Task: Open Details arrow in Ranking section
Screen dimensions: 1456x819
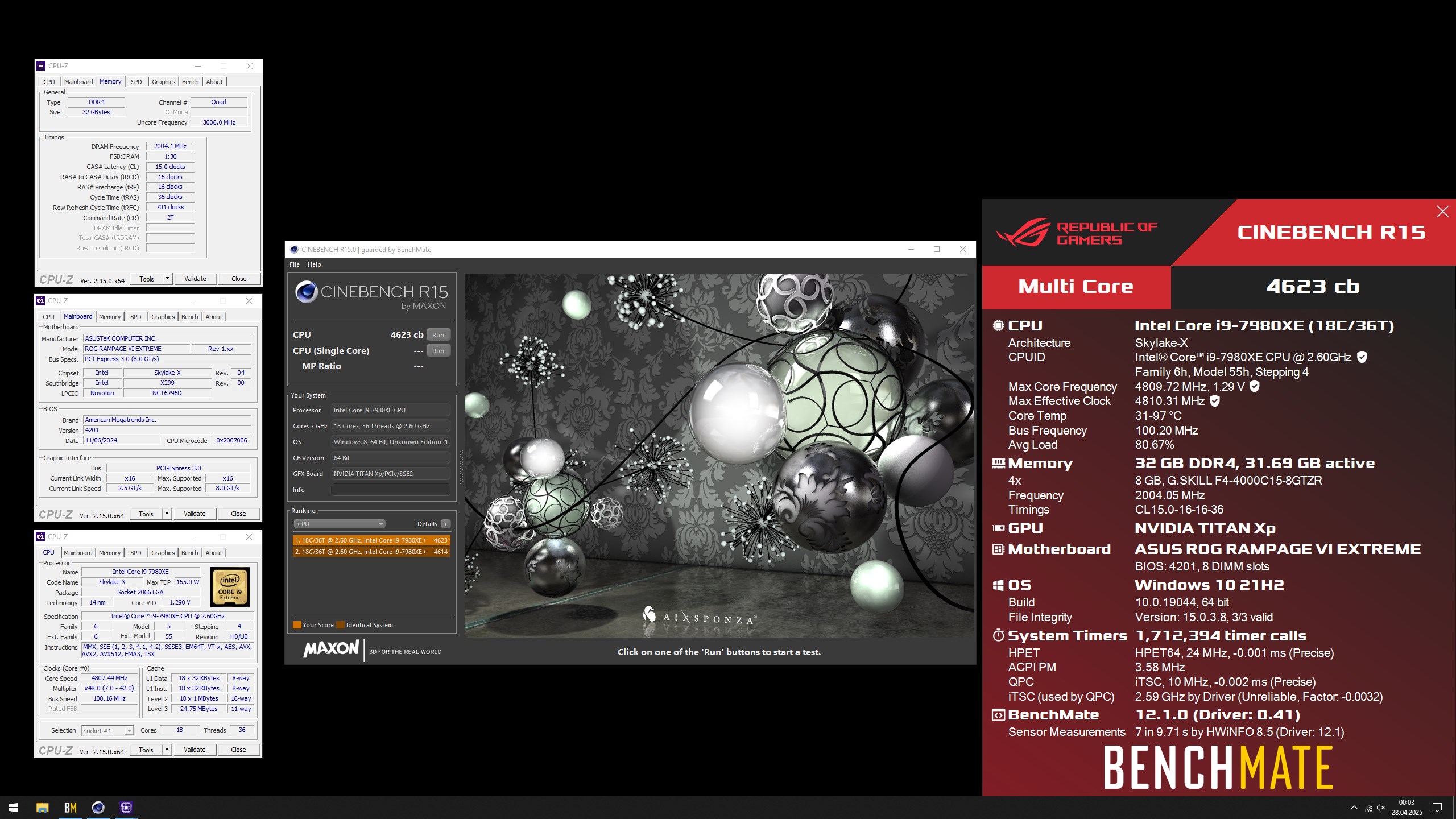Action: coord(446,524)
